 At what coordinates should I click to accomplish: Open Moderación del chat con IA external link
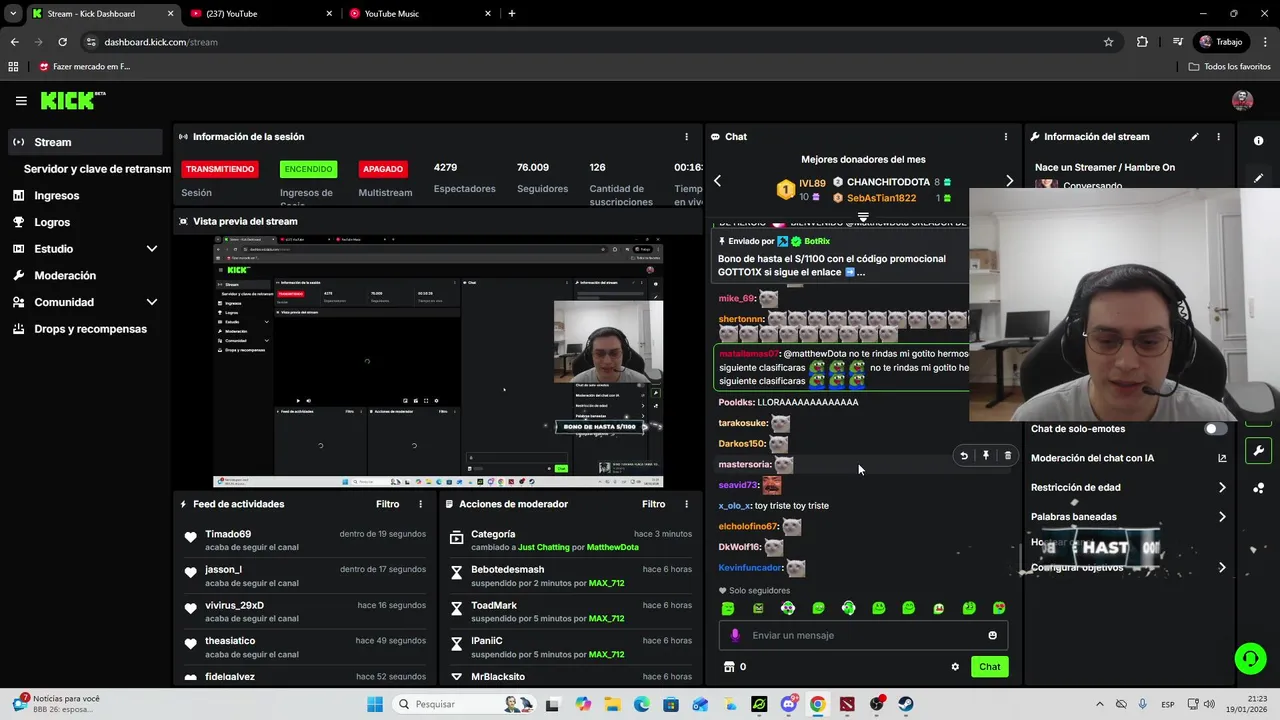(x=1222, y=458)
